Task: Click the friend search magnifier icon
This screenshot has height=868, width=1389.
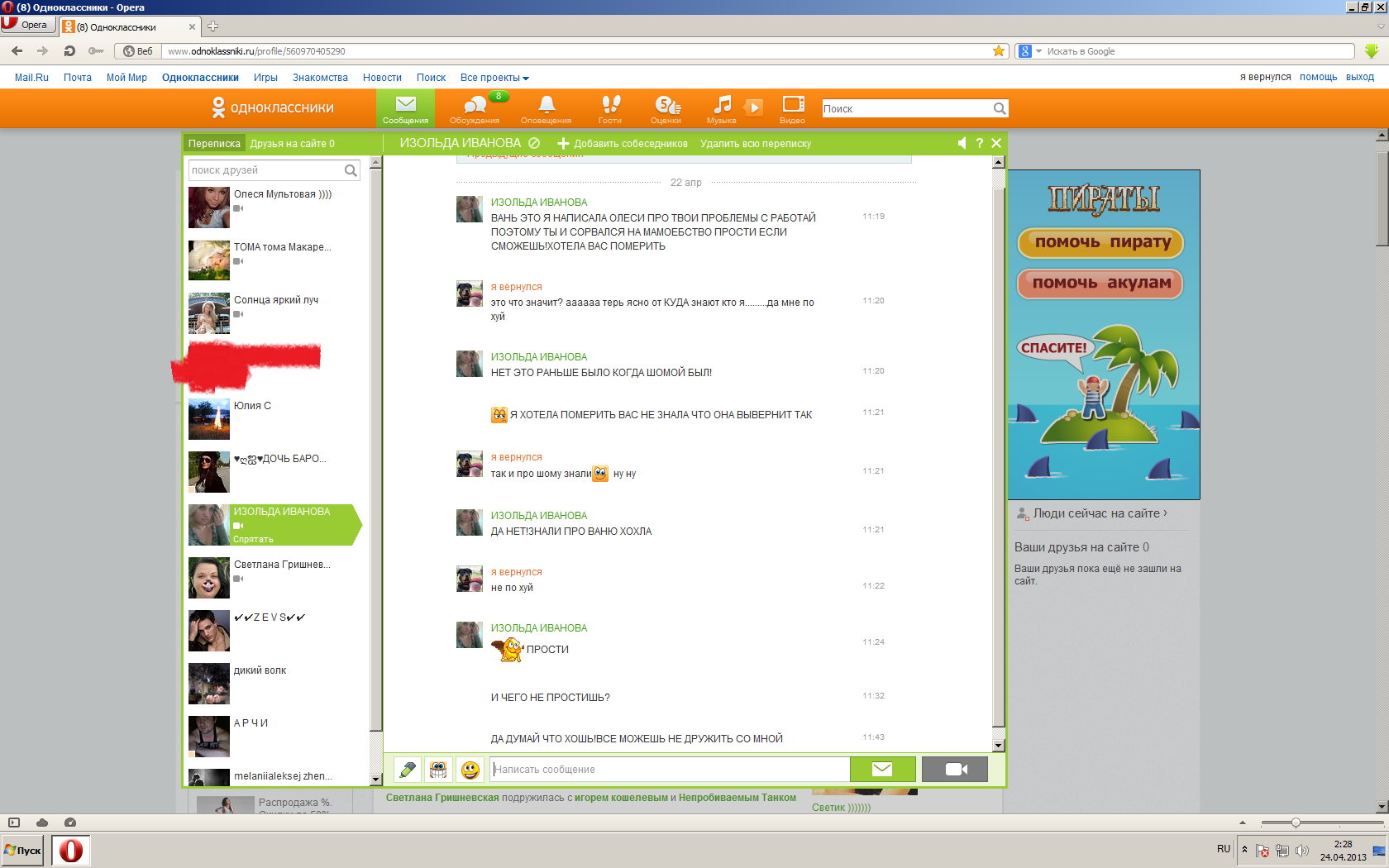Action: [x=351, y=170]
